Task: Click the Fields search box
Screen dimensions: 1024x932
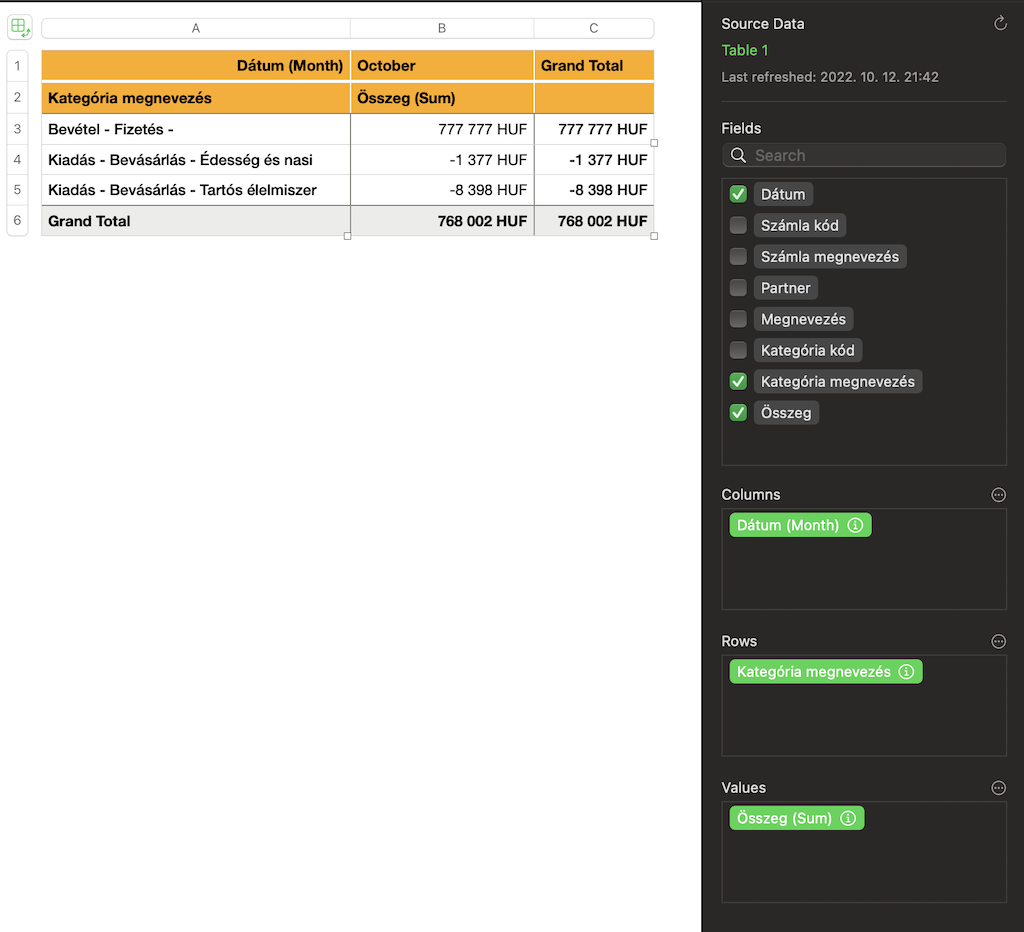Action: [875, 155]
